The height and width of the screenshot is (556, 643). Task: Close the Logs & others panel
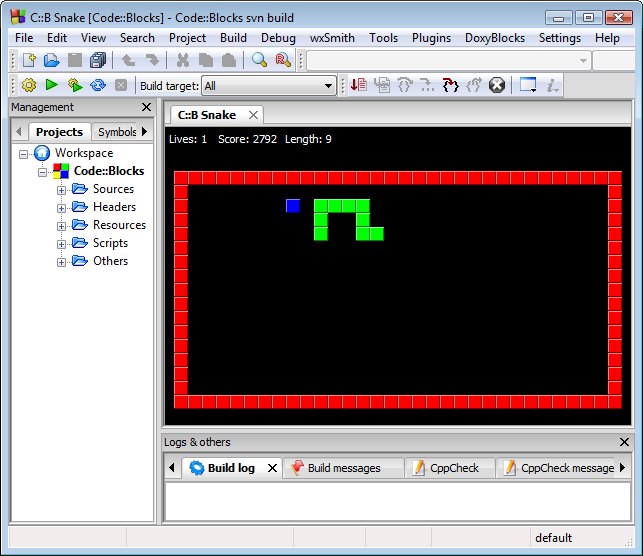[625, 442]
